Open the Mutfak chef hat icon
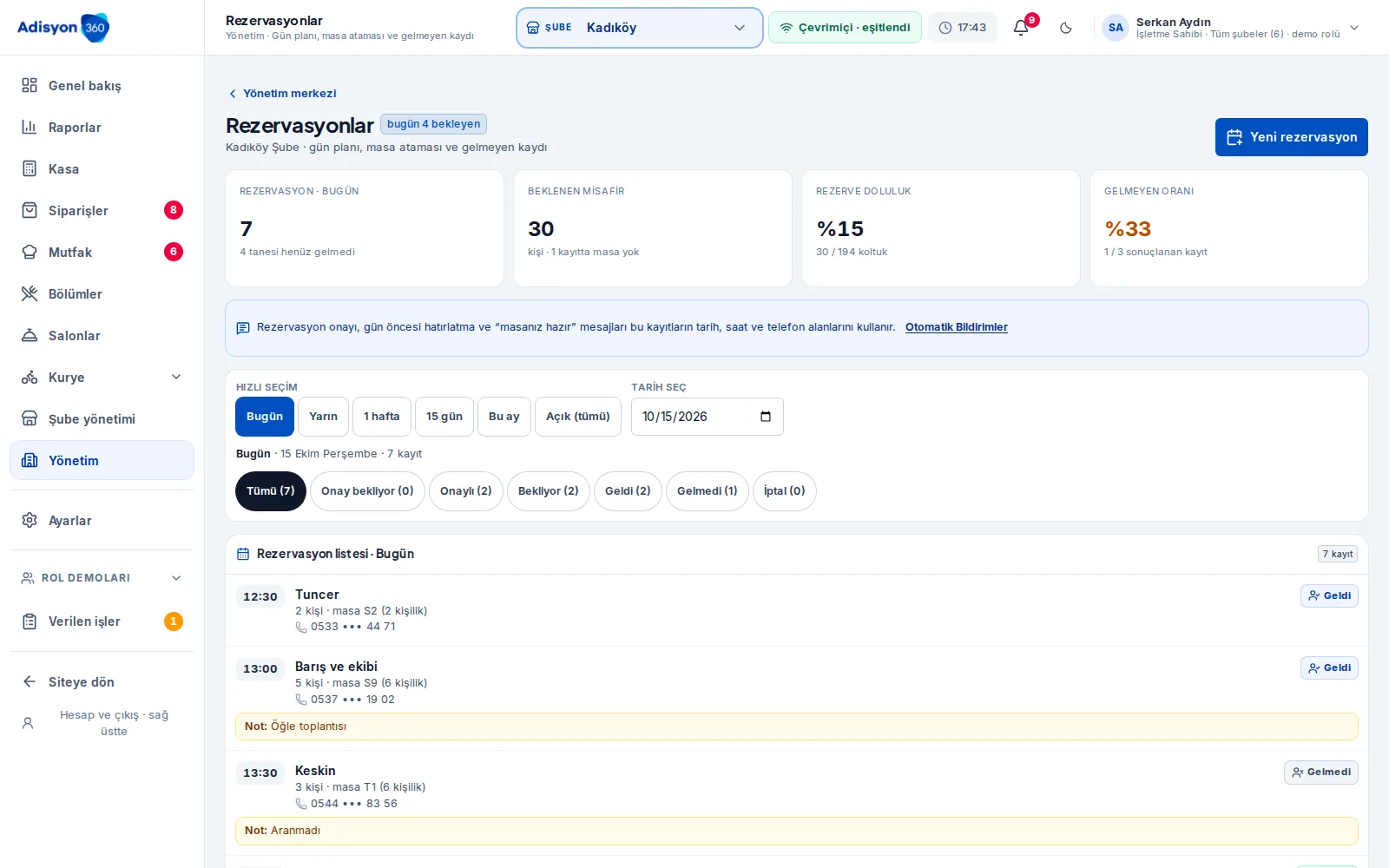 pyautogui.click(x=30, y=252)
